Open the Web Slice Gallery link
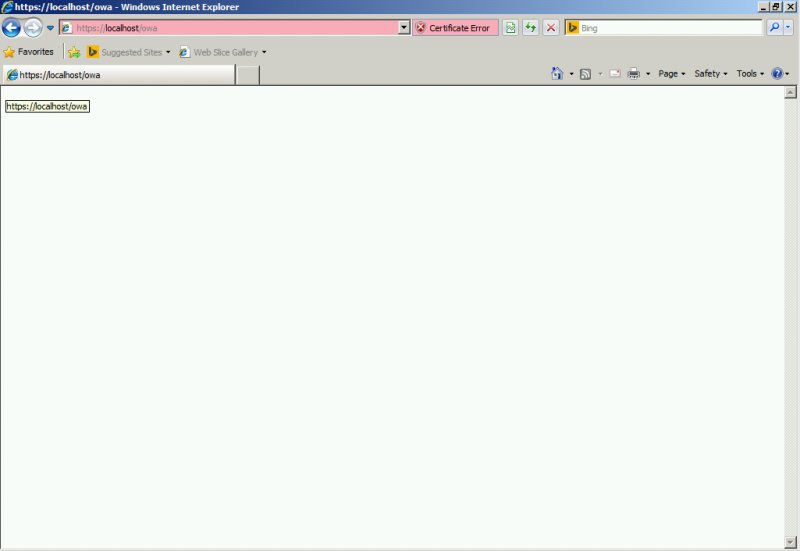 pyautogui.click(x=219, y=52)
